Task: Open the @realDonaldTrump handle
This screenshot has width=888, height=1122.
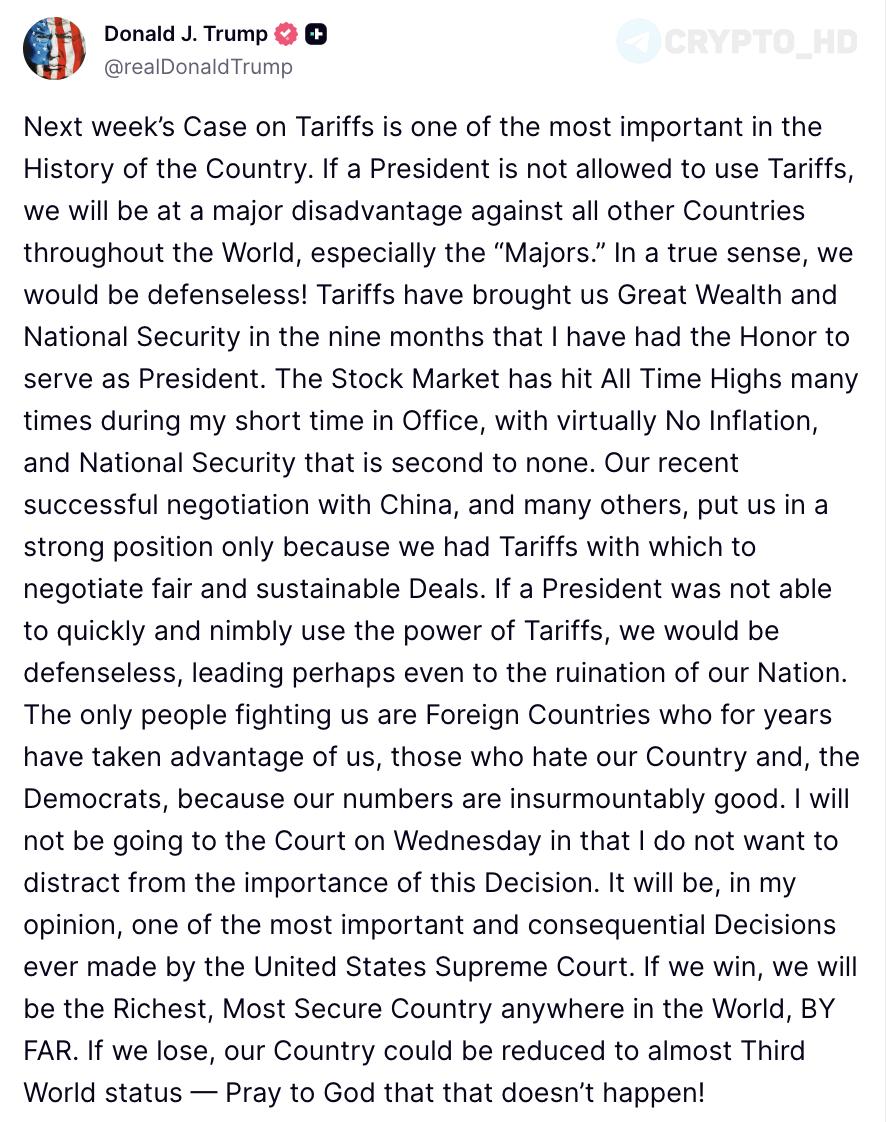Action: tap(198, 67)
